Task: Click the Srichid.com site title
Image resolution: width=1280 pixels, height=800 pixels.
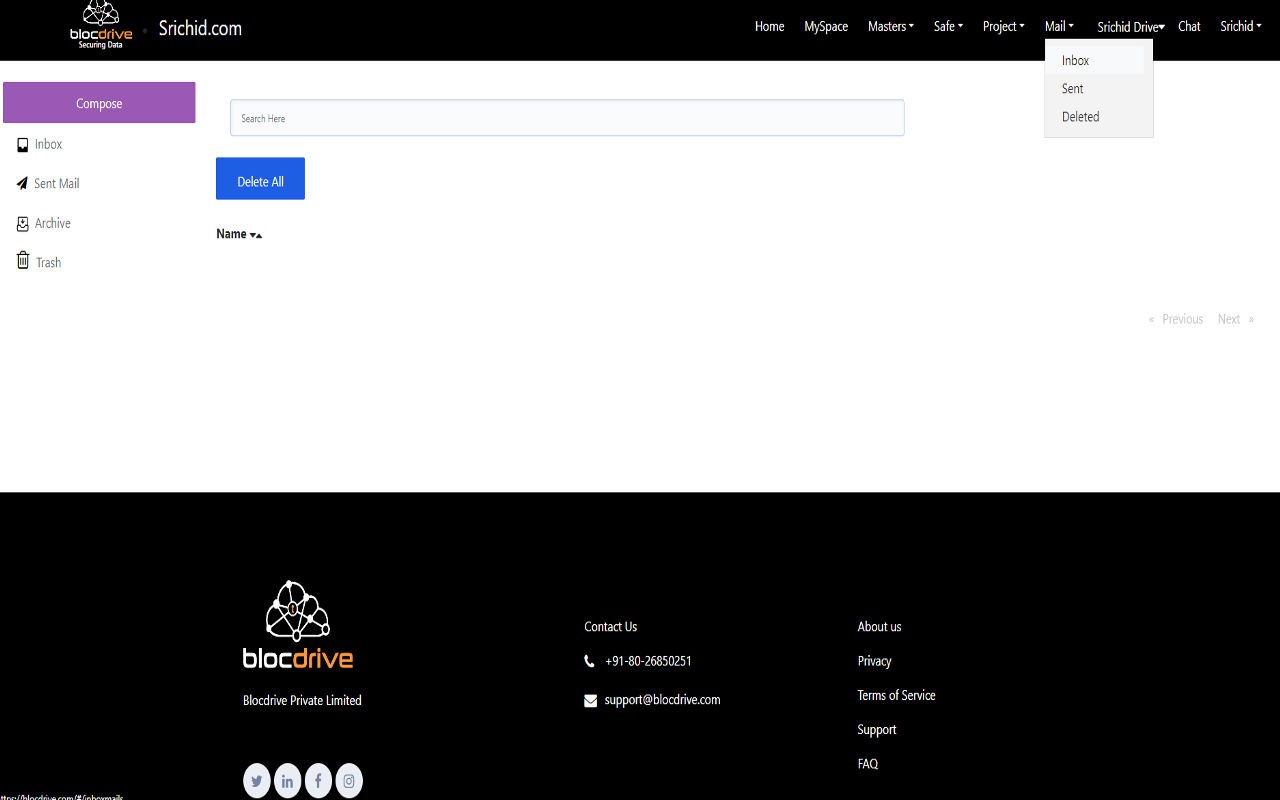Action: [200, 28]
